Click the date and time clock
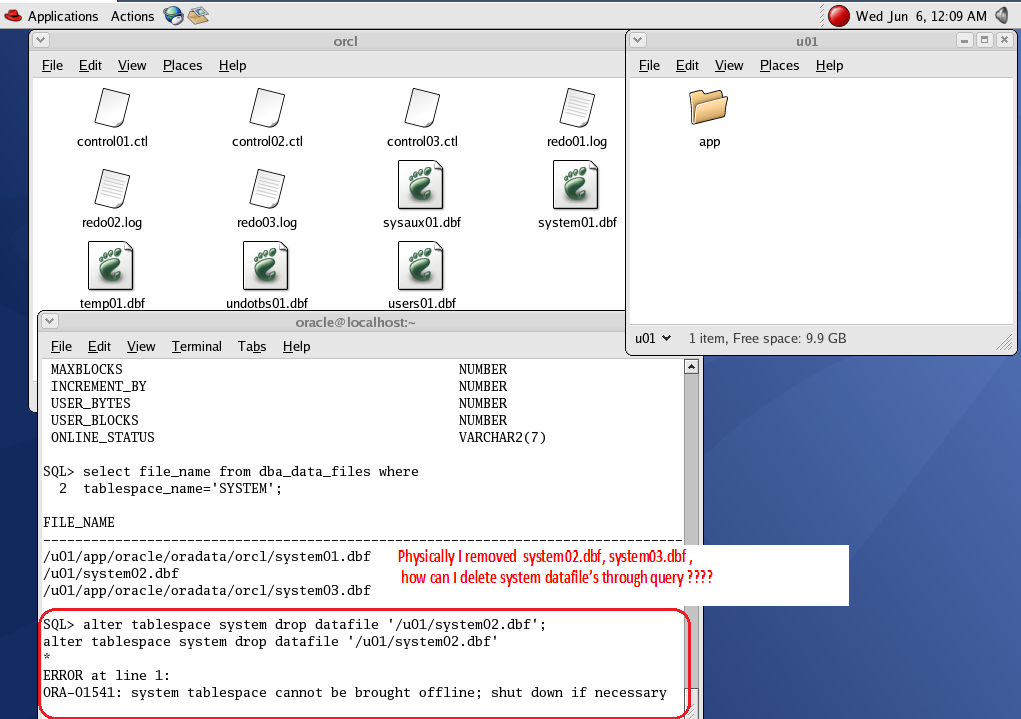1021x719 pixels. point(920,16)
